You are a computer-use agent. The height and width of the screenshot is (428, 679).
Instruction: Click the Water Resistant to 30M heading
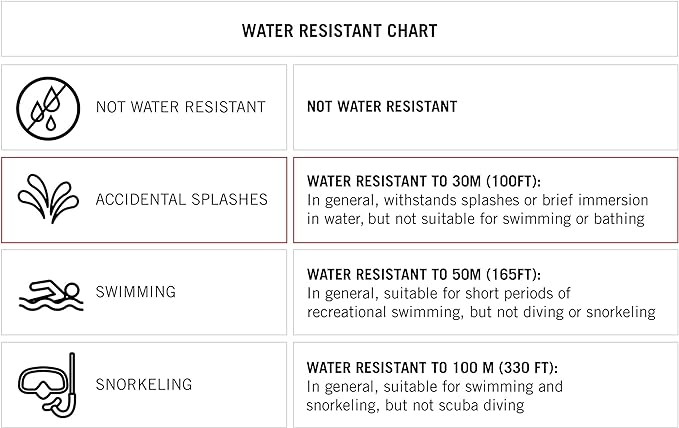424,182
